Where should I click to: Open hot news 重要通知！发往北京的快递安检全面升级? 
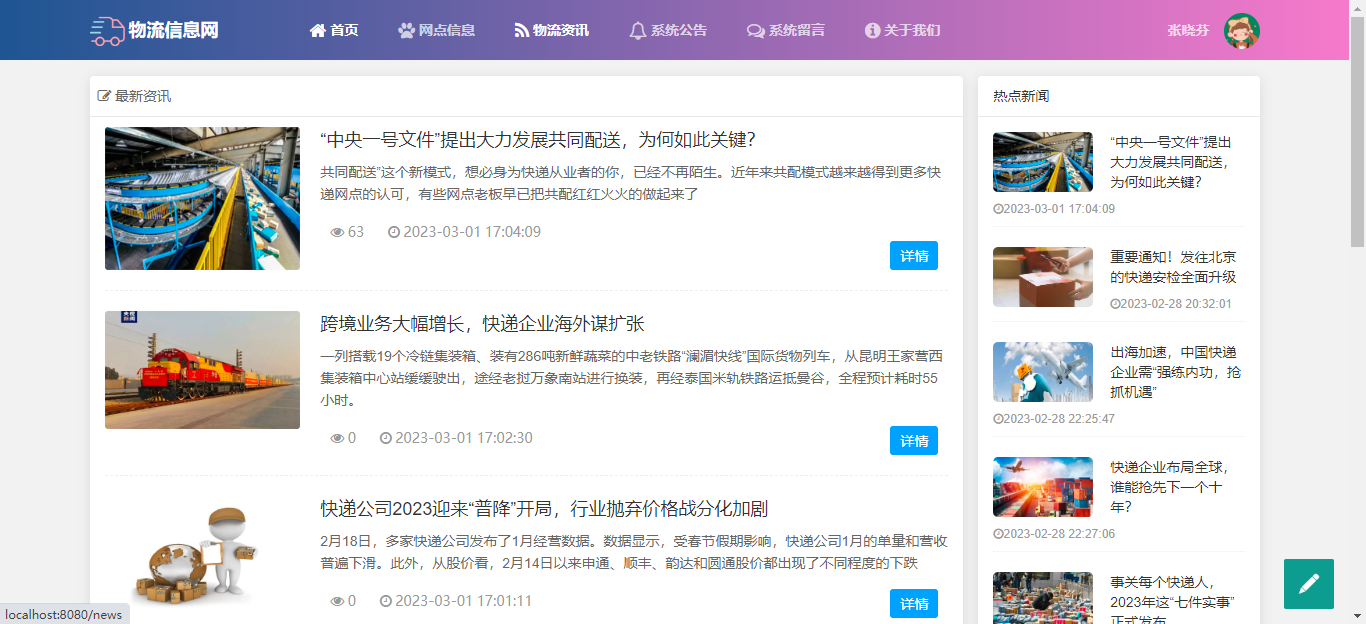[1173, 267]
